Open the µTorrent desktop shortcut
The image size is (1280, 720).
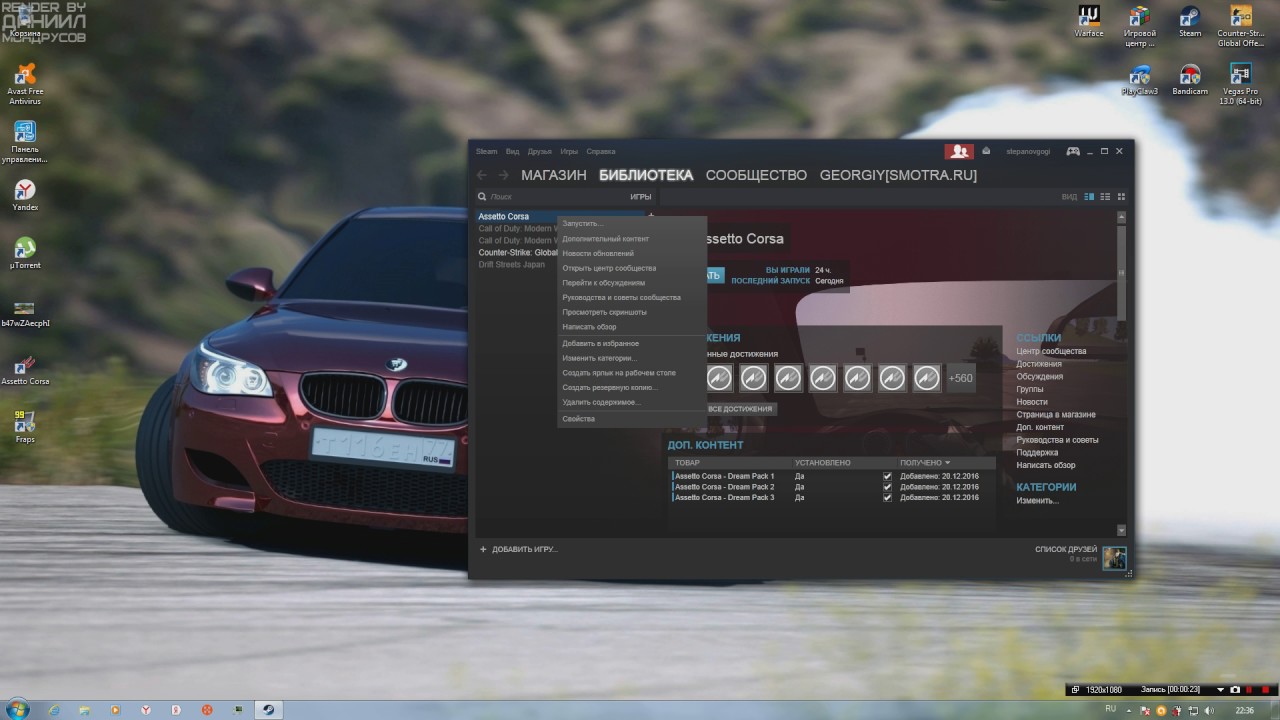(25, 253)
